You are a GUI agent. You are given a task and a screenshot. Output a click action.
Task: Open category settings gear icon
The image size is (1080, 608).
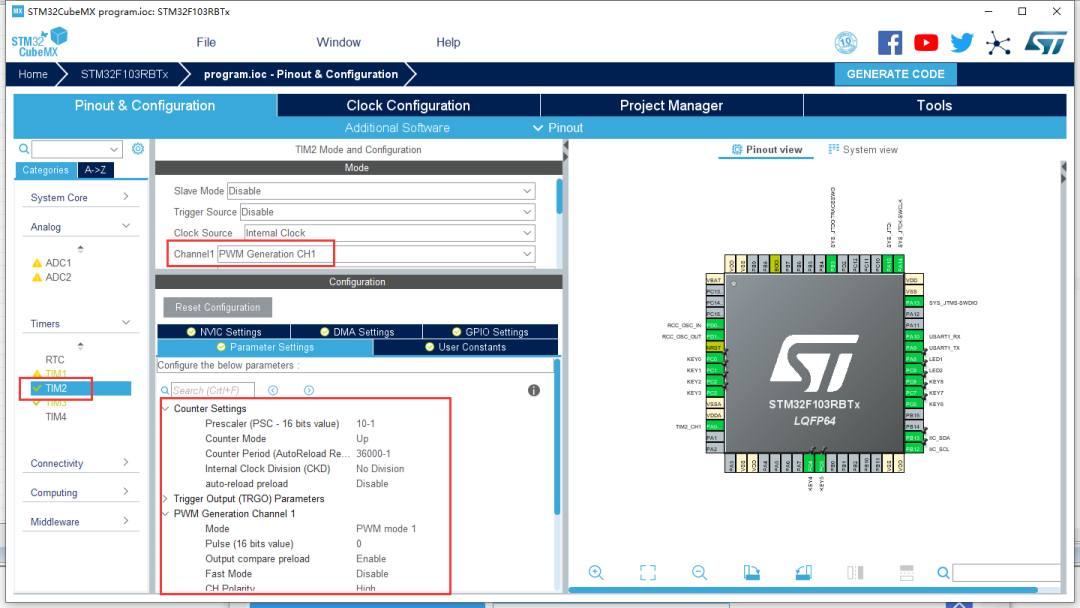pyautogui.click(x=138, y=149)
